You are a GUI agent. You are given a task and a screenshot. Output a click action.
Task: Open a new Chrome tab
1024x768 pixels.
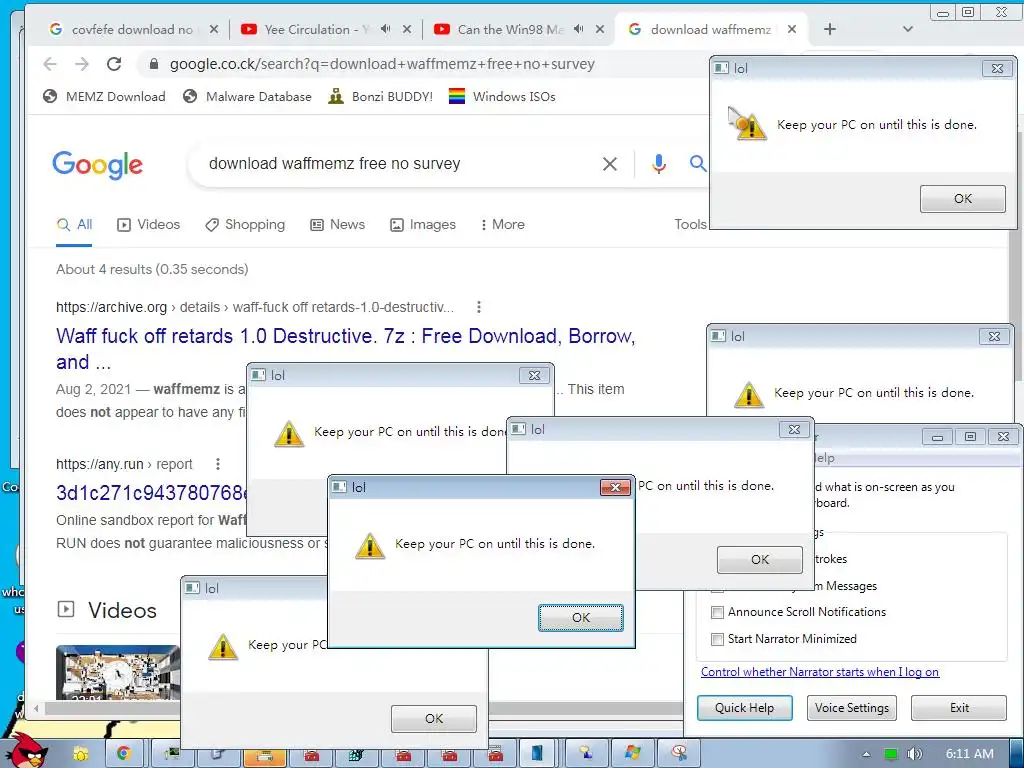pyautogui.click(x=829, y=29)
